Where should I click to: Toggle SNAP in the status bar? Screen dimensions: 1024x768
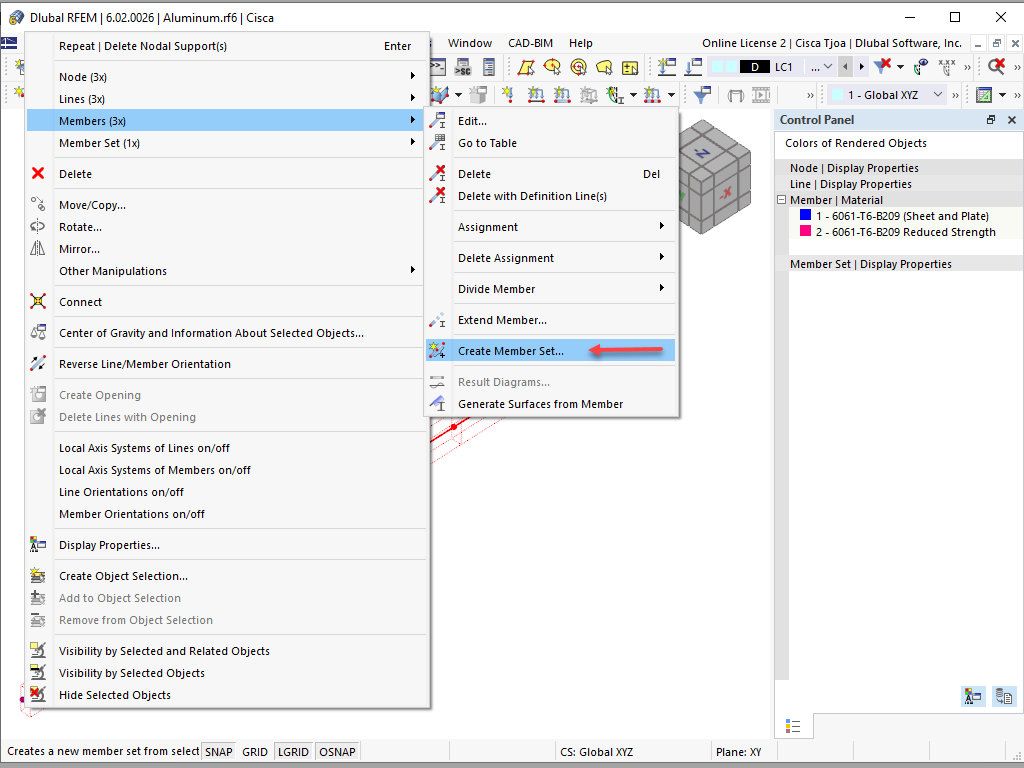click(219, 752)
